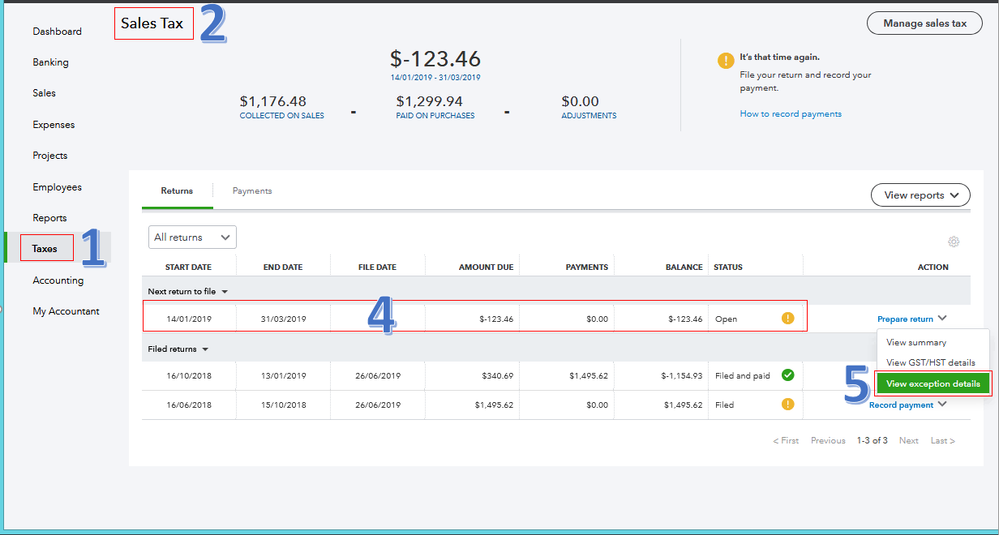Image resolution: width=999 pixels, height=535 pixels.
Task: Click the Prepare return link
Action: coord(905,319)
